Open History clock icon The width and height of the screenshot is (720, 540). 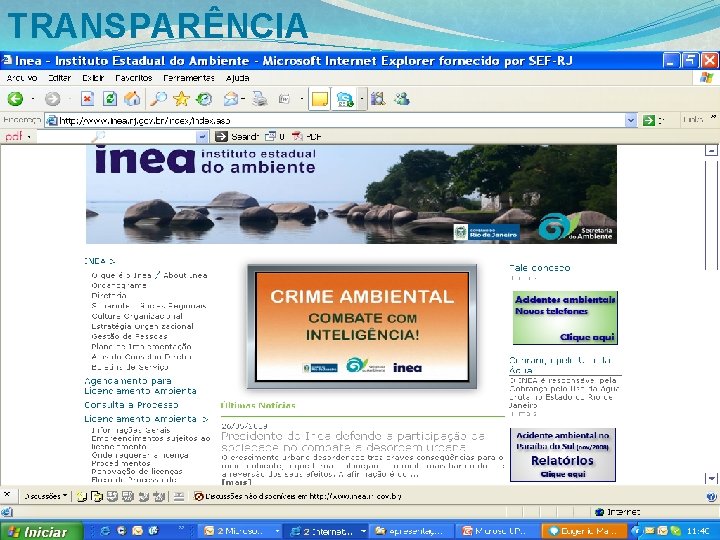point(204,98)
